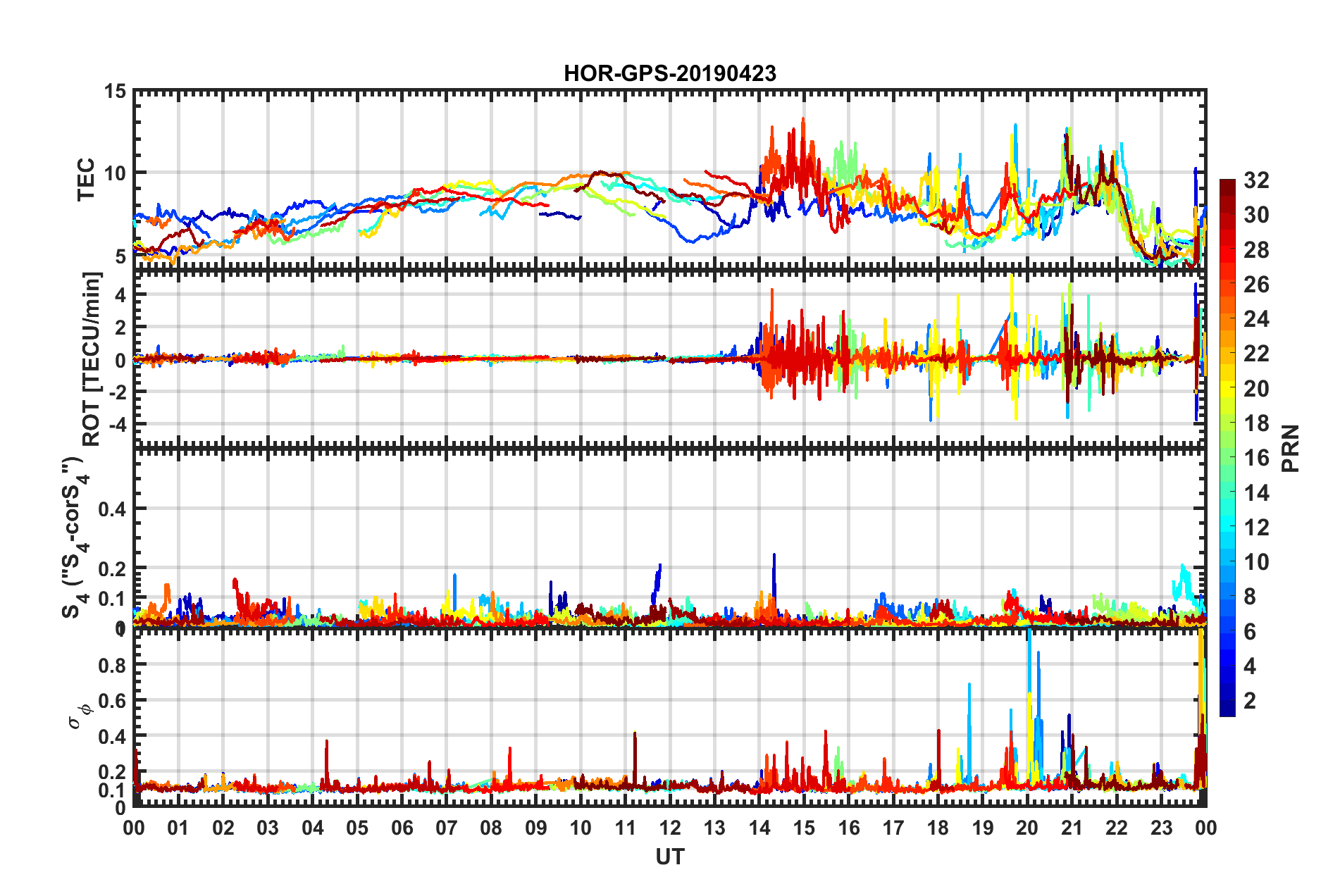1340x896 pixels.
Task: Click the ROT [TECU/min] axis label
Action: (x=92, y=359)
